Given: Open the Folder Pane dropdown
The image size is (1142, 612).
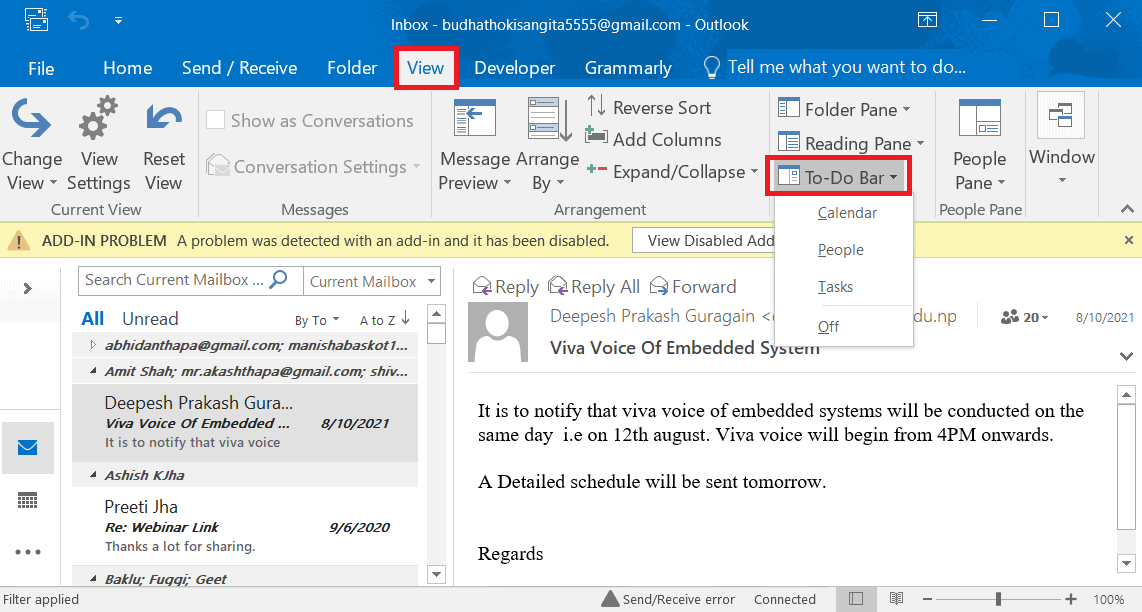Looking at the screenshot, I should (844, 109).
